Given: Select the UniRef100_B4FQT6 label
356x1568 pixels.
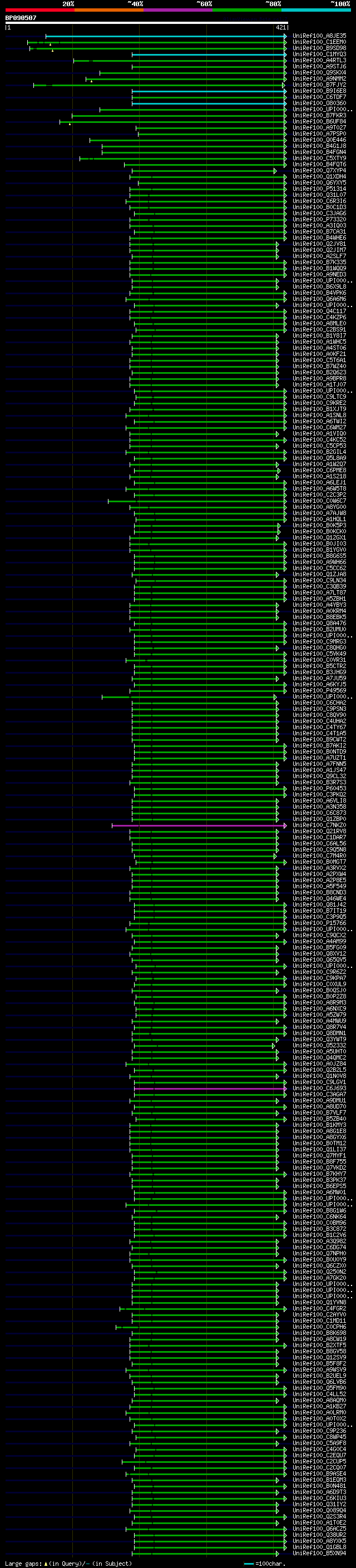Looking at the screenshot, I should click(x=319, y=164).
